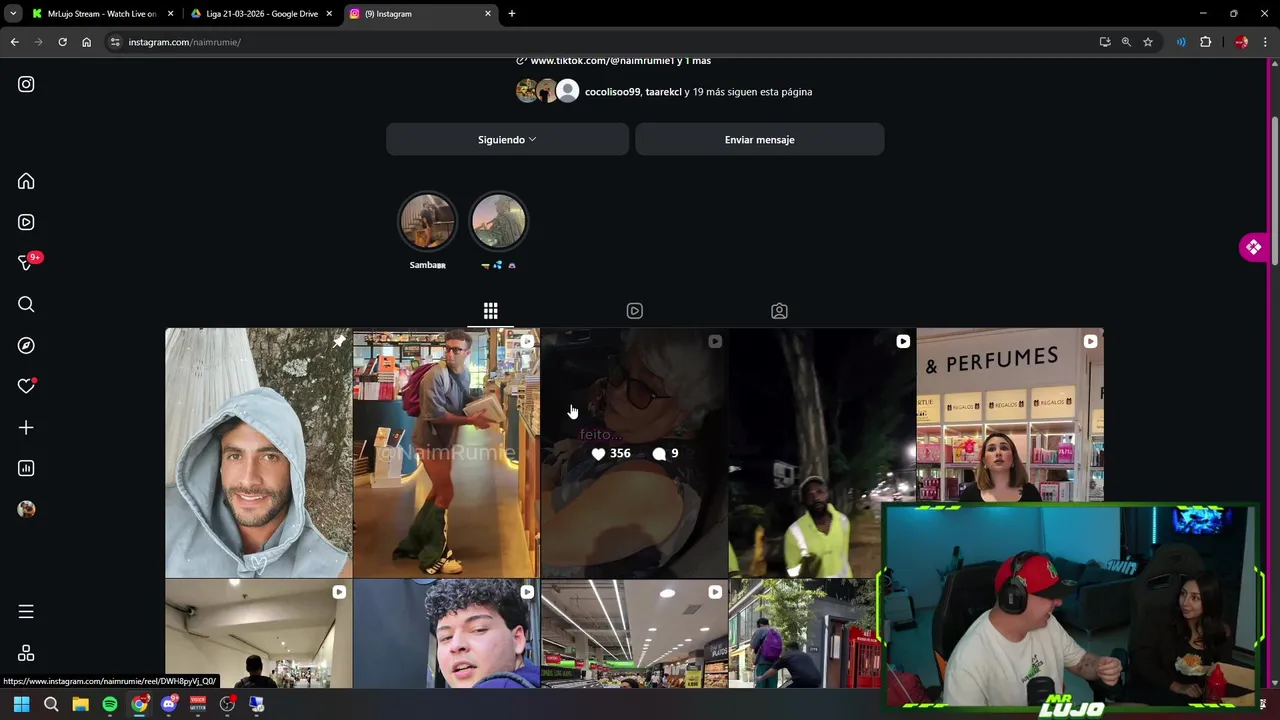Open the tab search dropdown arrow
This screenshot has height=720, width=1280.
coord(13,14)
